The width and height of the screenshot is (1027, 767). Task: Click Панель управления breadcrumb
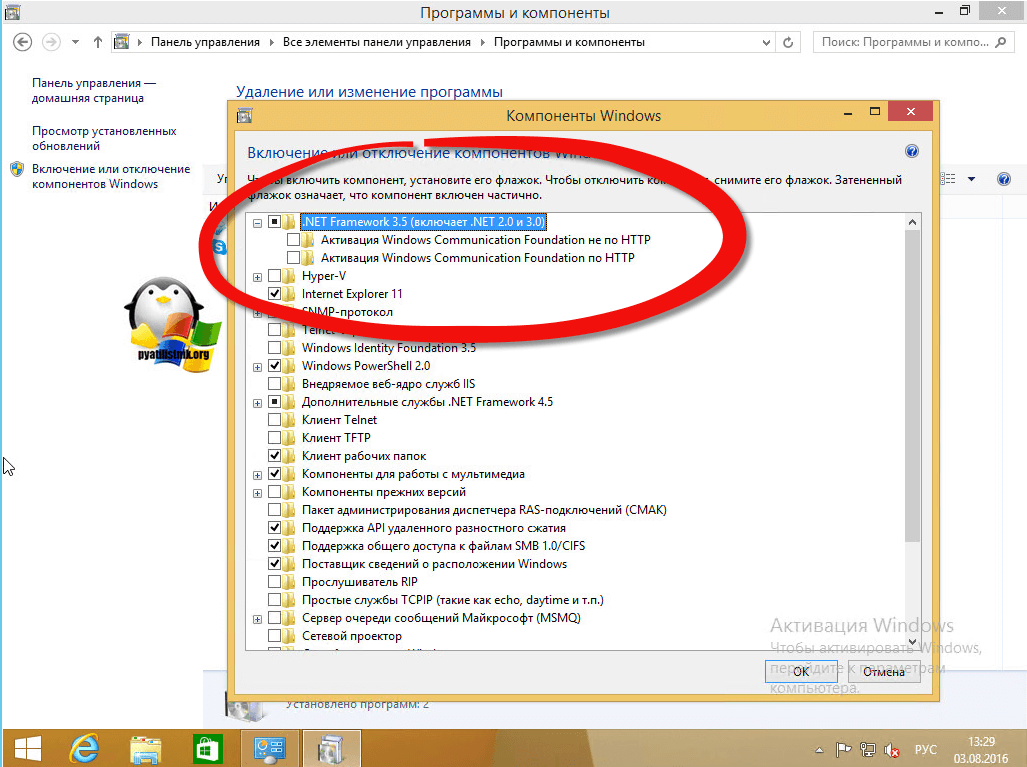click(x=205, y=42)
